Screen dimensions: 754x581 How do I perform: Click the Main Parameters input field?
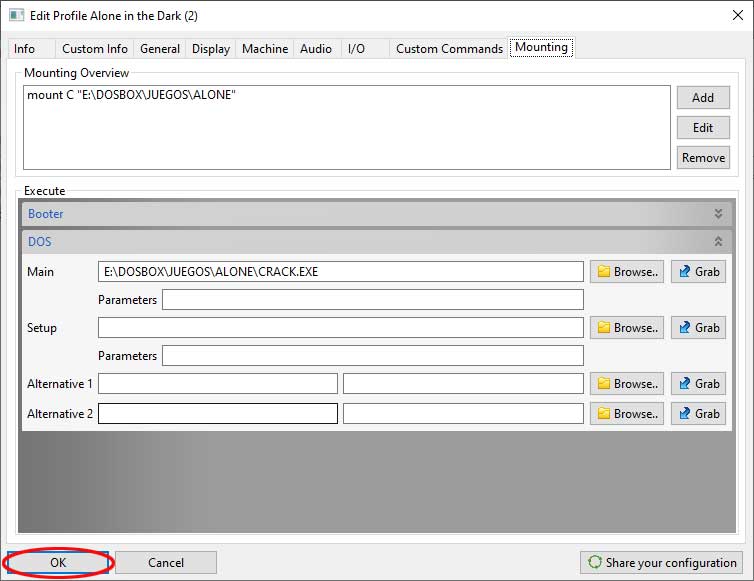(373, 300)
